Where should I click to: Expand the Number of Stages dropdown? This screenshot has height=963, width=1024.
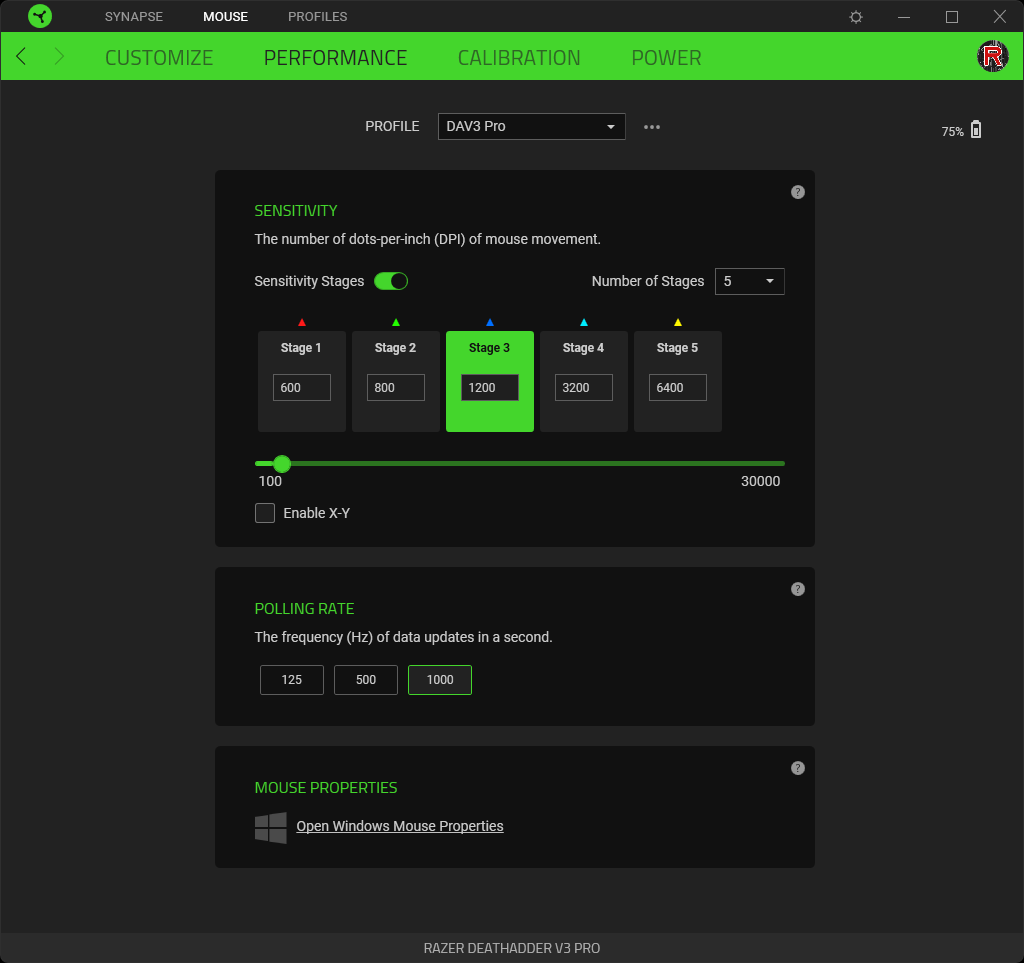click(749, 282)
